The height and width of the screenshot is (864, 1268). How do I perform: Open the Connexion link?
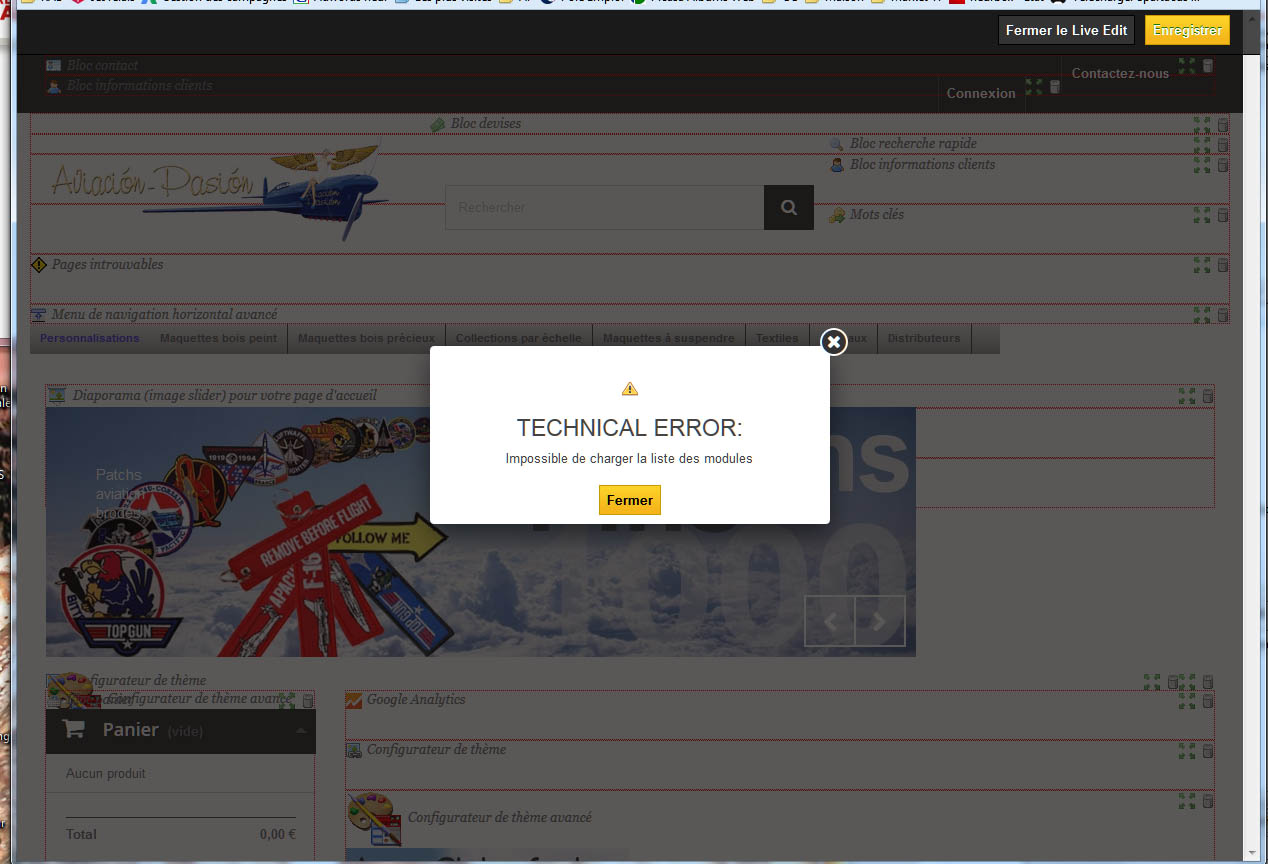coord(981,93)
